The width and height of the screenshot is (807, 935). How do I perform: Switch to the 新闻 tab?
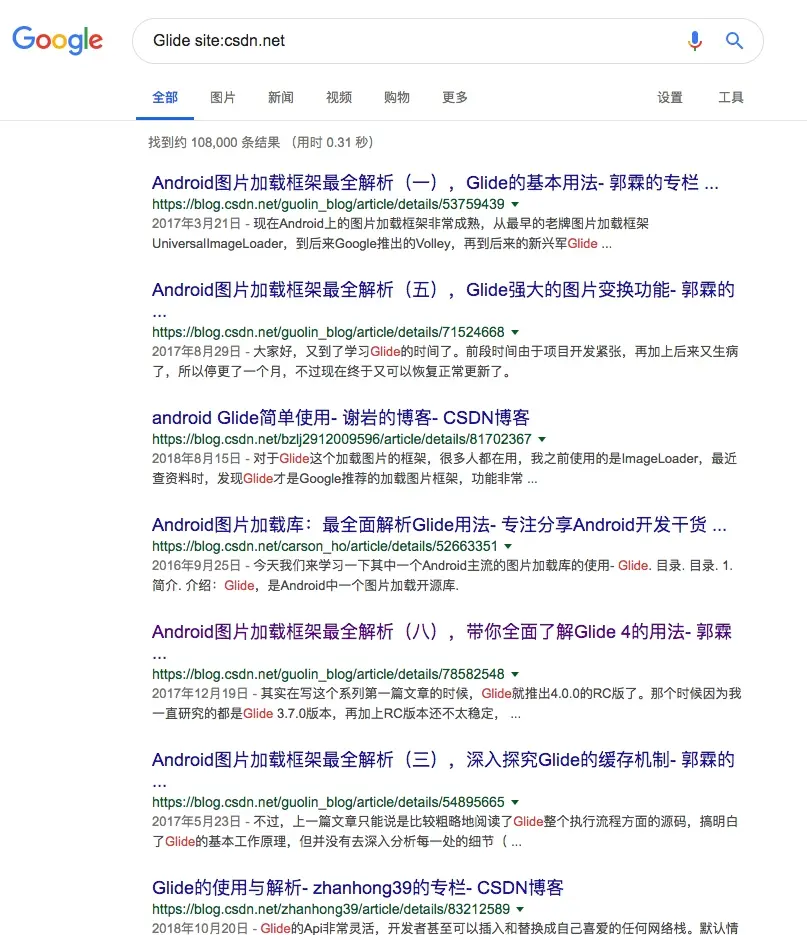coord(280,97)
